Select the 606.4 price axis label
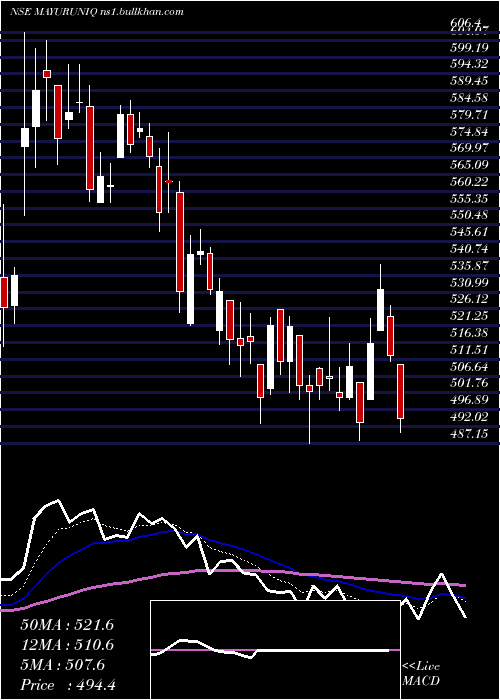The width and height of the screenshot is (500, 700). point(467,24)
